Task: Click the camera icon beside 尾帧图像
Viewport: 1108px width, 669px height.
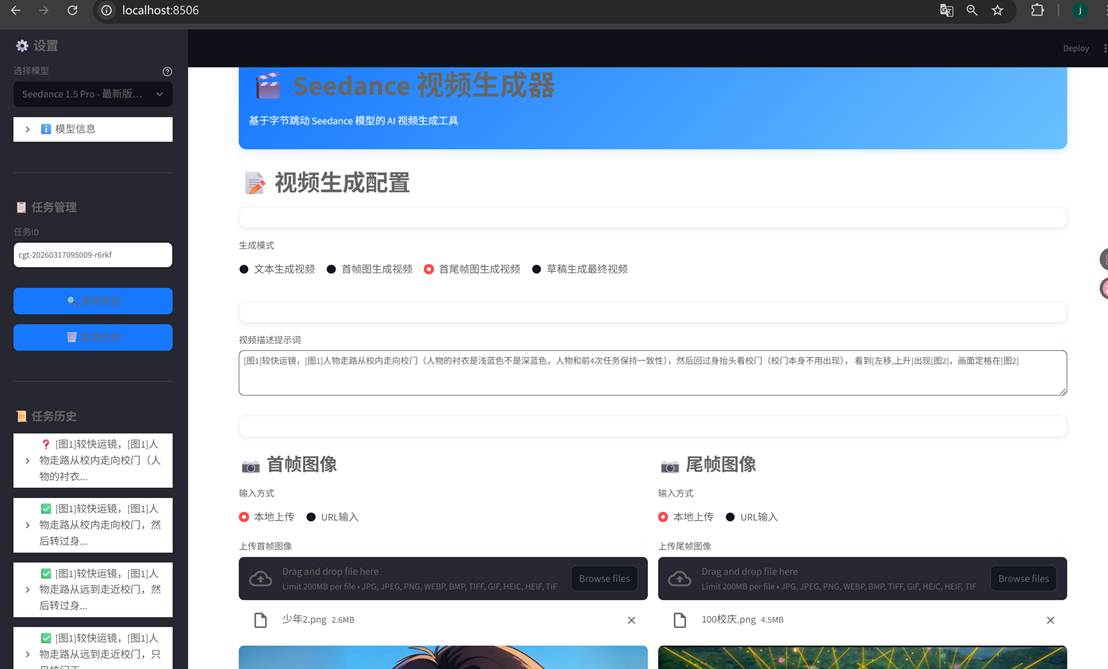Action: click(670, 466)
